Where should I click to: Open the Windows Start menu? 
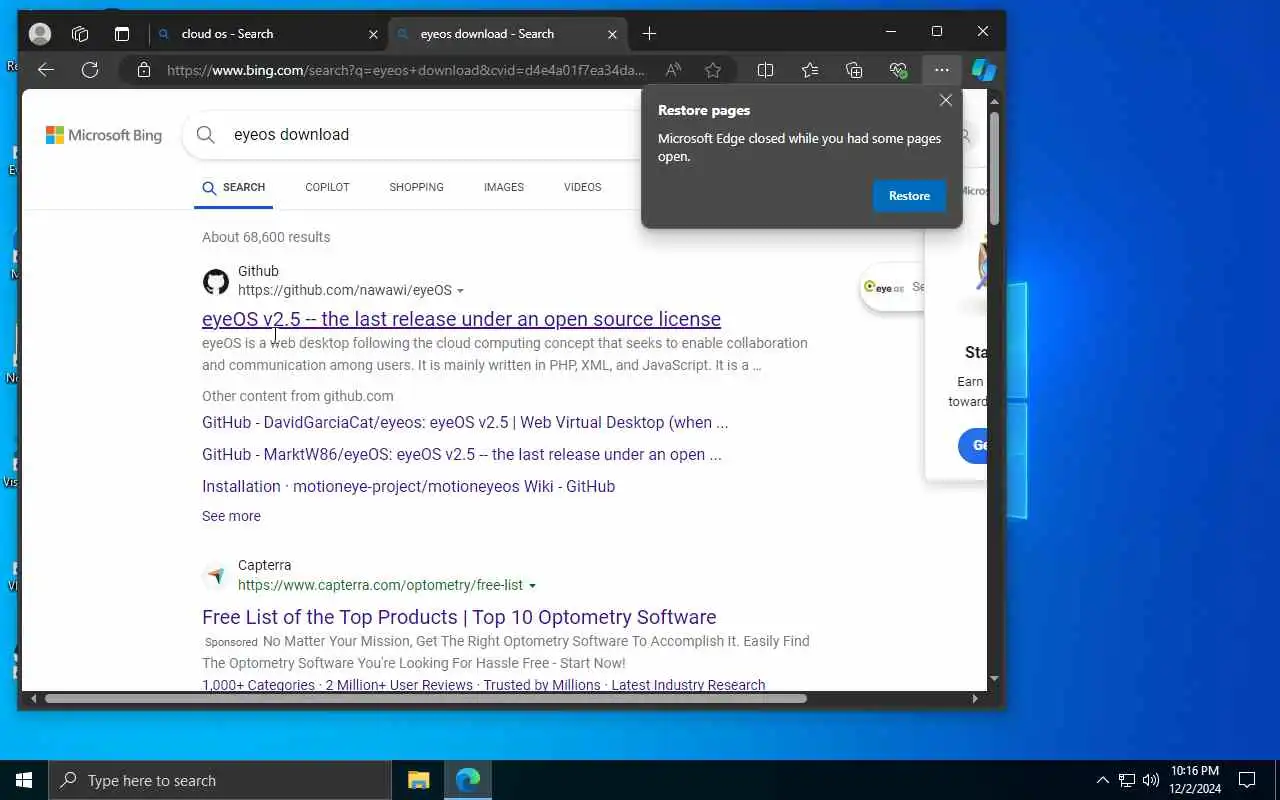point(24,780)
